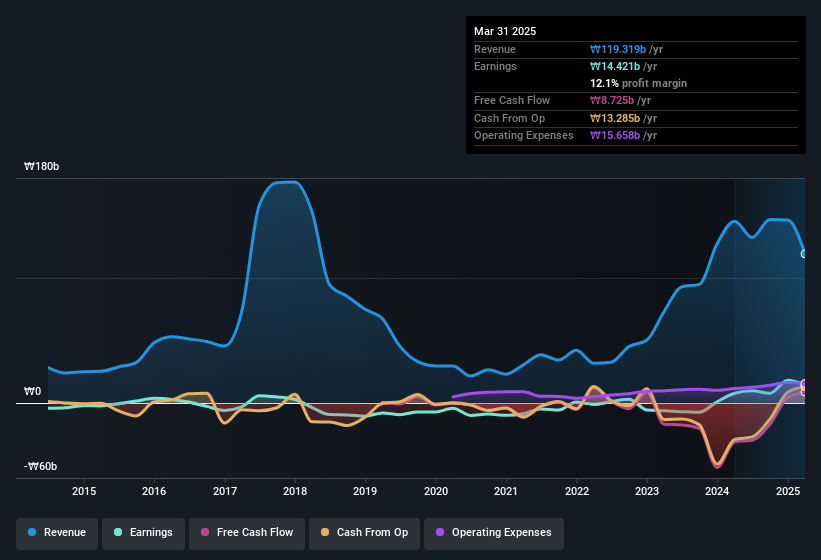Click the purple Operating Expenses dot
Image resolution: width=821 pixels, height=560 pixels.
point(440,532)
